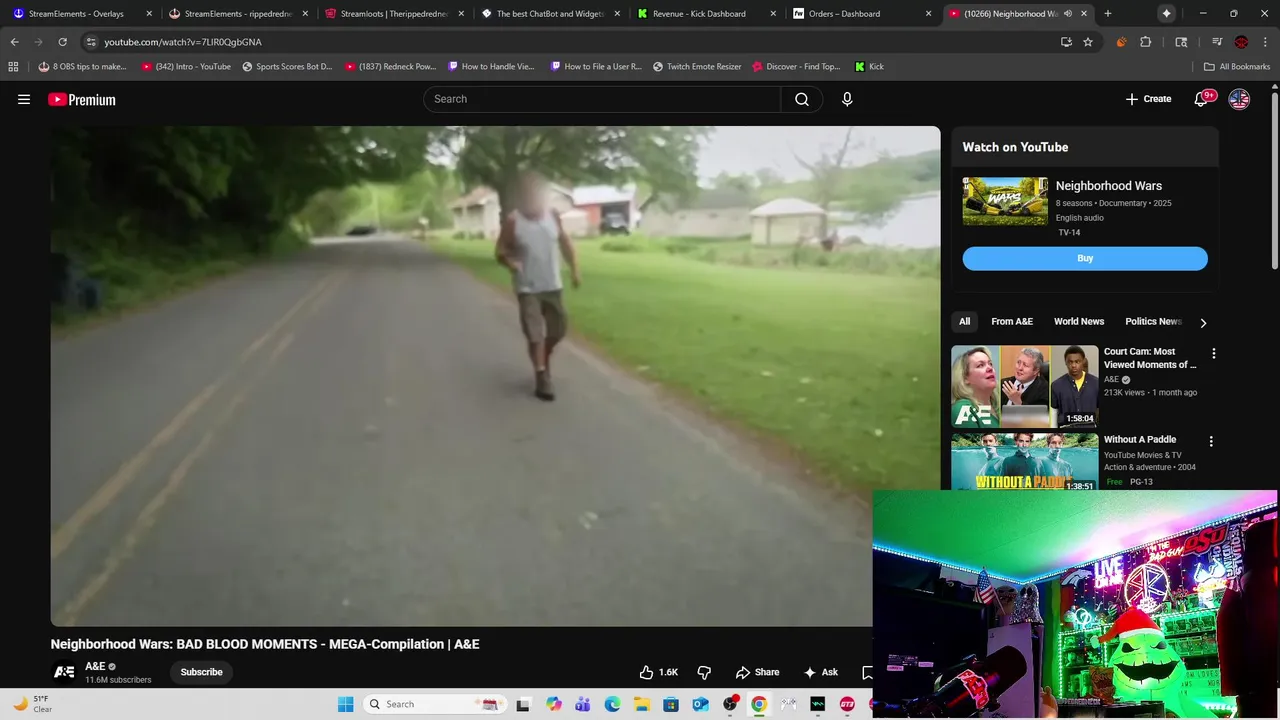Select the World News filter chip
Viewport: 1280px width, 720px height.
click(1079, 321)
